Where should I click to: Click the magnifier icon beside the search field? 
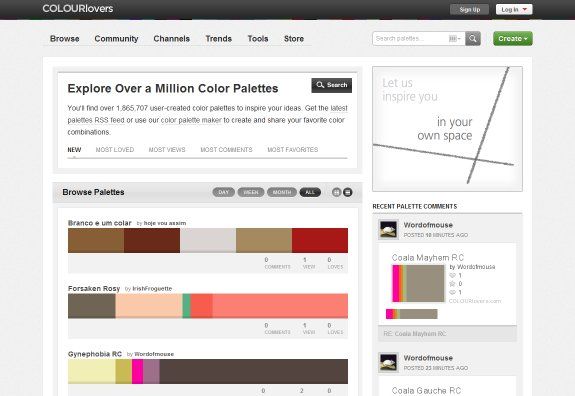point(473,38)
